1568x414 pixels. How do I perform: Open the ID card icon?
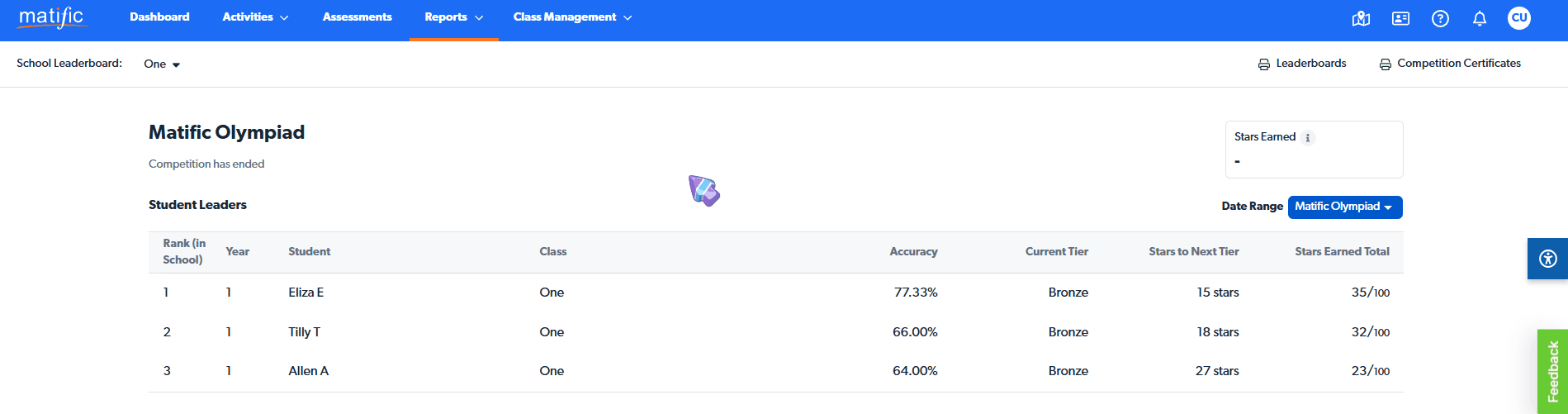point(1400,18)
